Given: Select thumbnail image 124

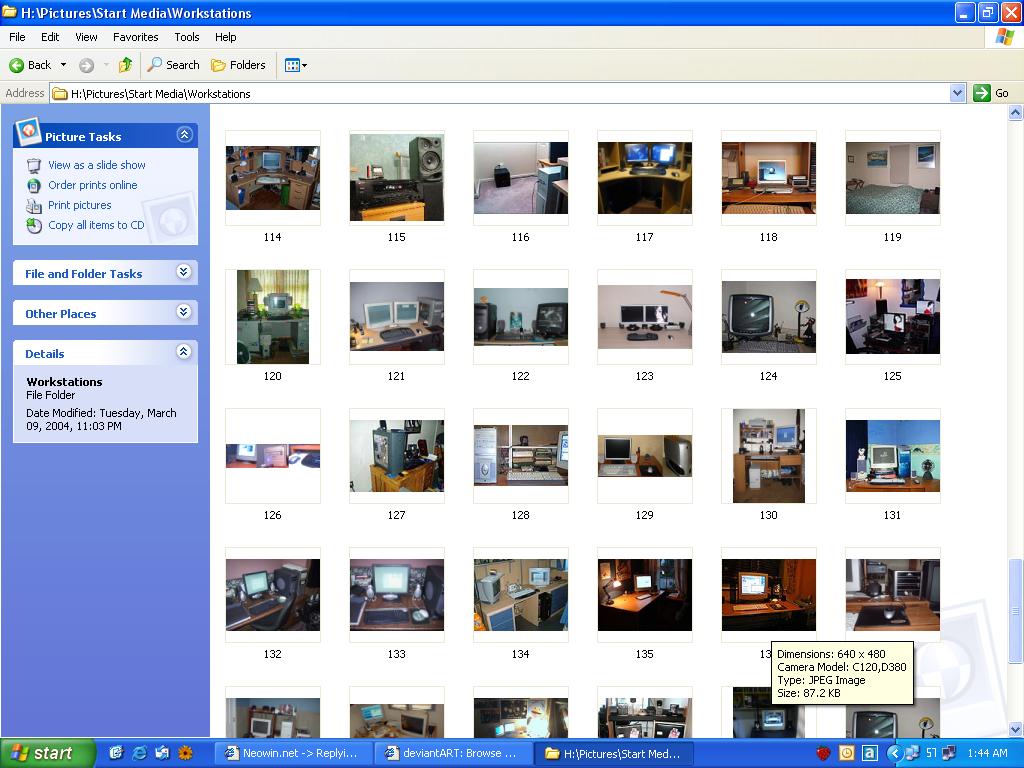Looking at the screenshot, I should (x=768, y=317).
